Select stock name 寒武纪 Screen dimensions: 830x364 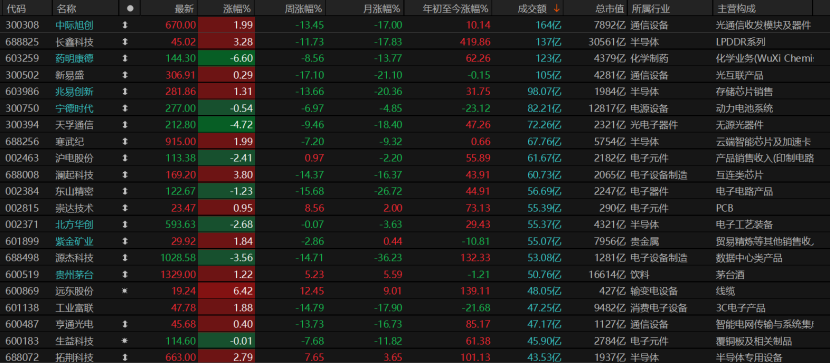coord(69,141)
